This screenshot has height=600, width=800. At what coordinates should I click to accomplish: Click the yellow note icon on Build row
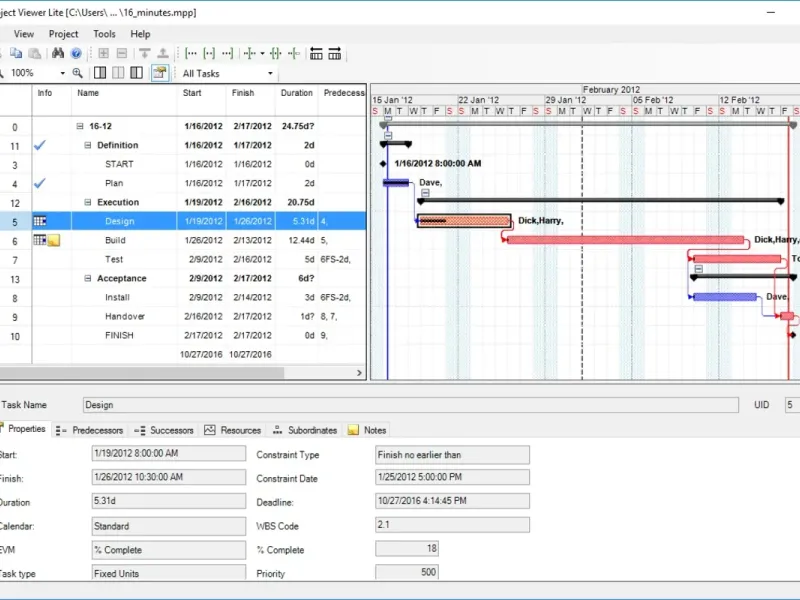click(54, 240)
